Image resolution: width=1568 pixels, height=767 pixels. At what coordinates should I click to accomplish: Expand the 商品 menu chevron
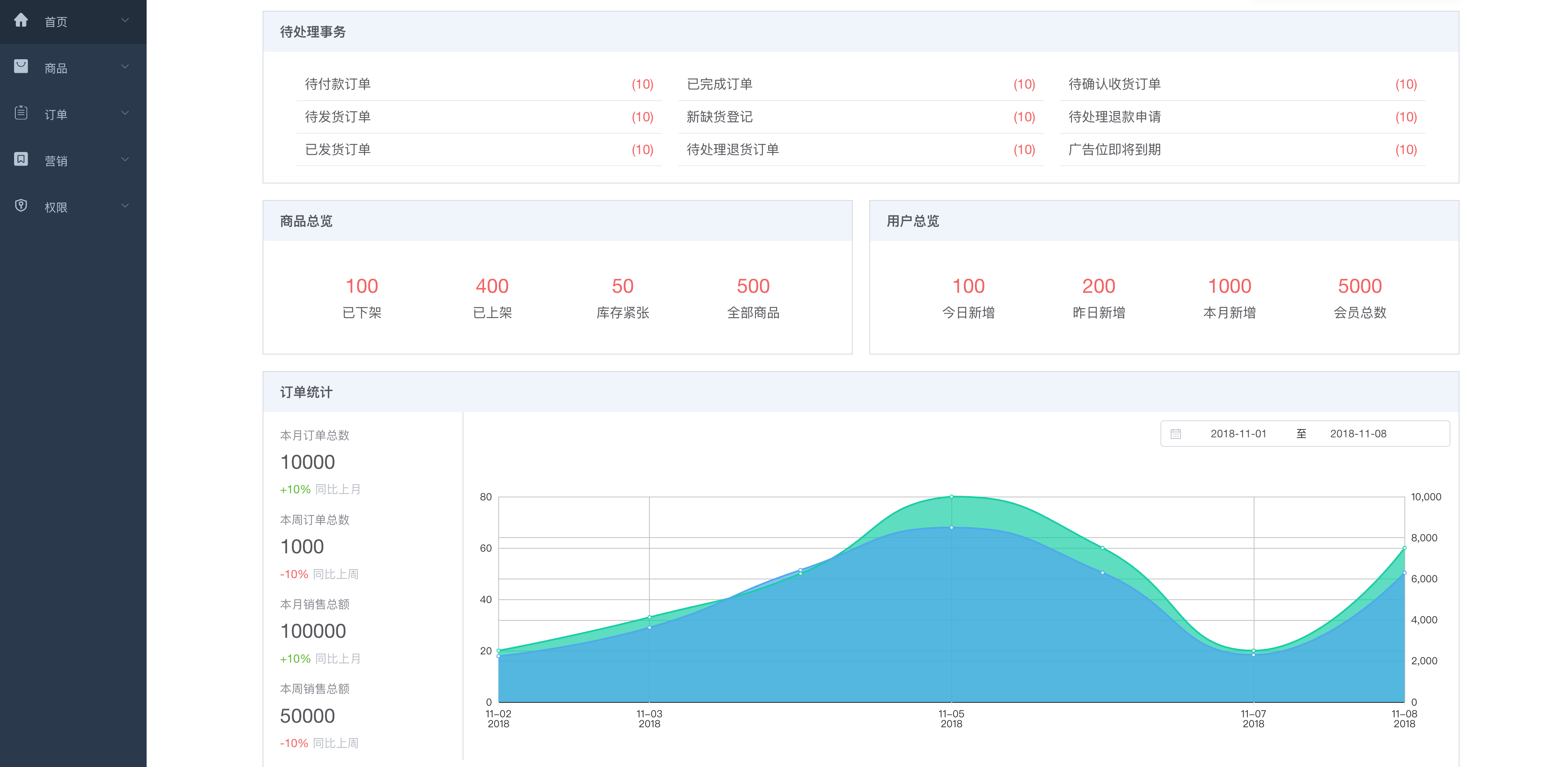click(x=125, y=67)
